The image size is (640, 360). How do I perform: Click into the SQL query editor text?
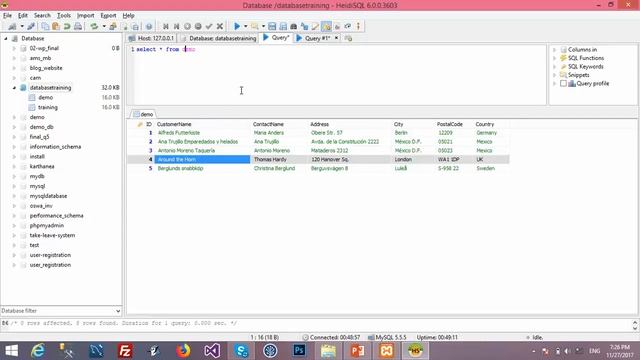click(x=339, y=75)
